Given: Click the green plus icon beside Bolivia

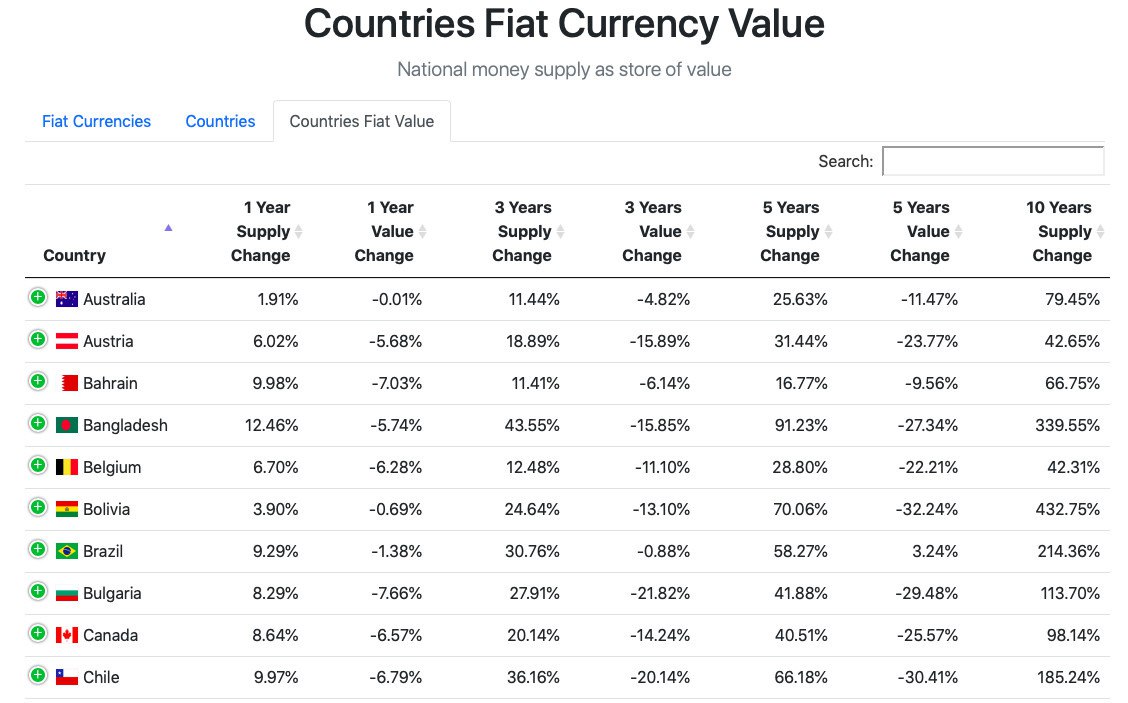Looking at the screenshot, I should [37, 507].
